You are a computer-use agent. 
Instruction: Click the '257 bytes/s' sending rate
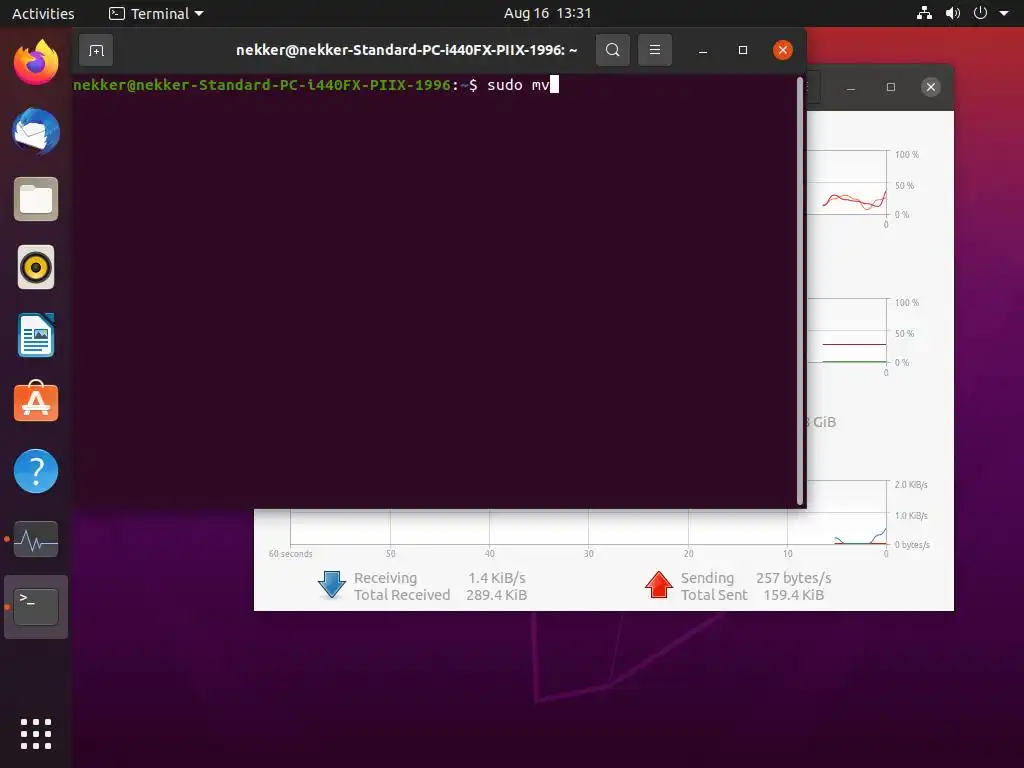(793, 578)
